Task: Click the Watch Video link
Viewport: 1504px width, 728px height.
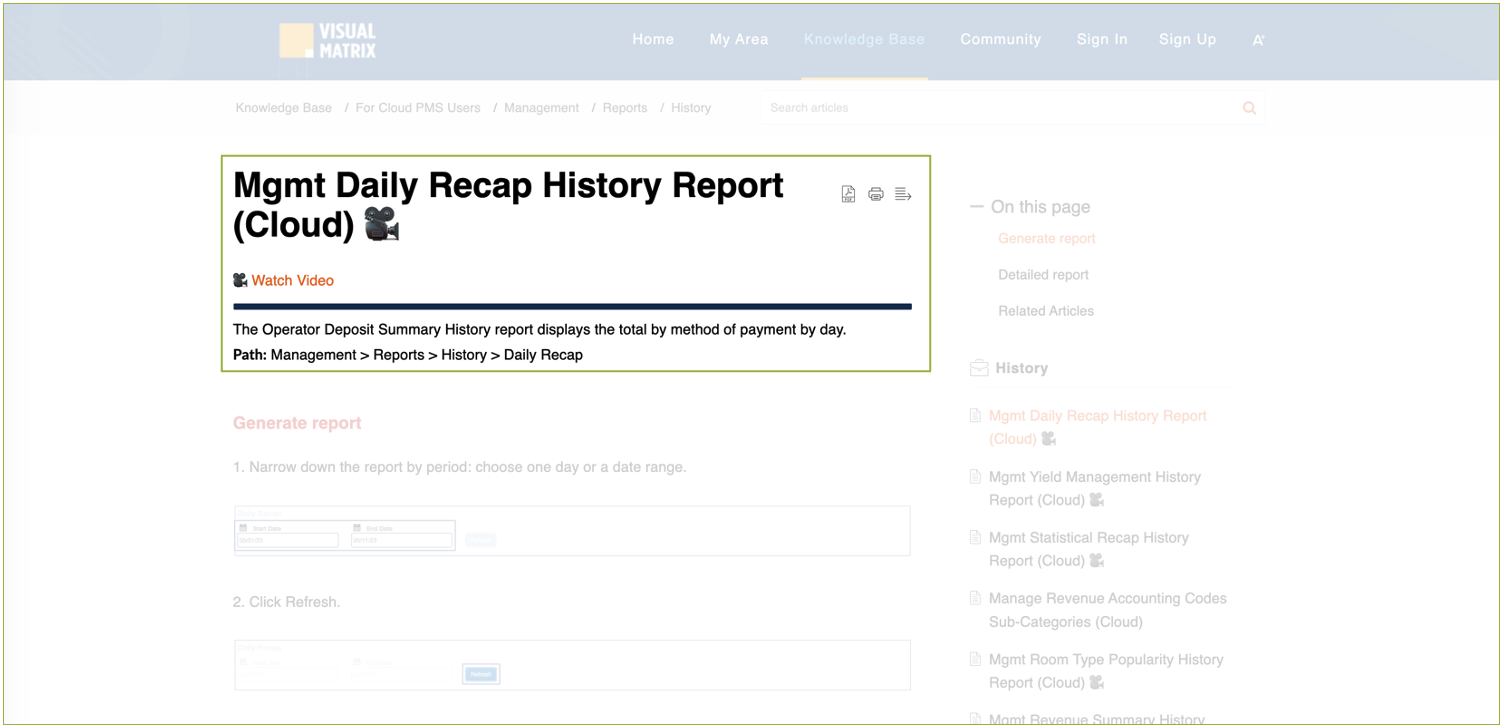Action: [292, 281]
